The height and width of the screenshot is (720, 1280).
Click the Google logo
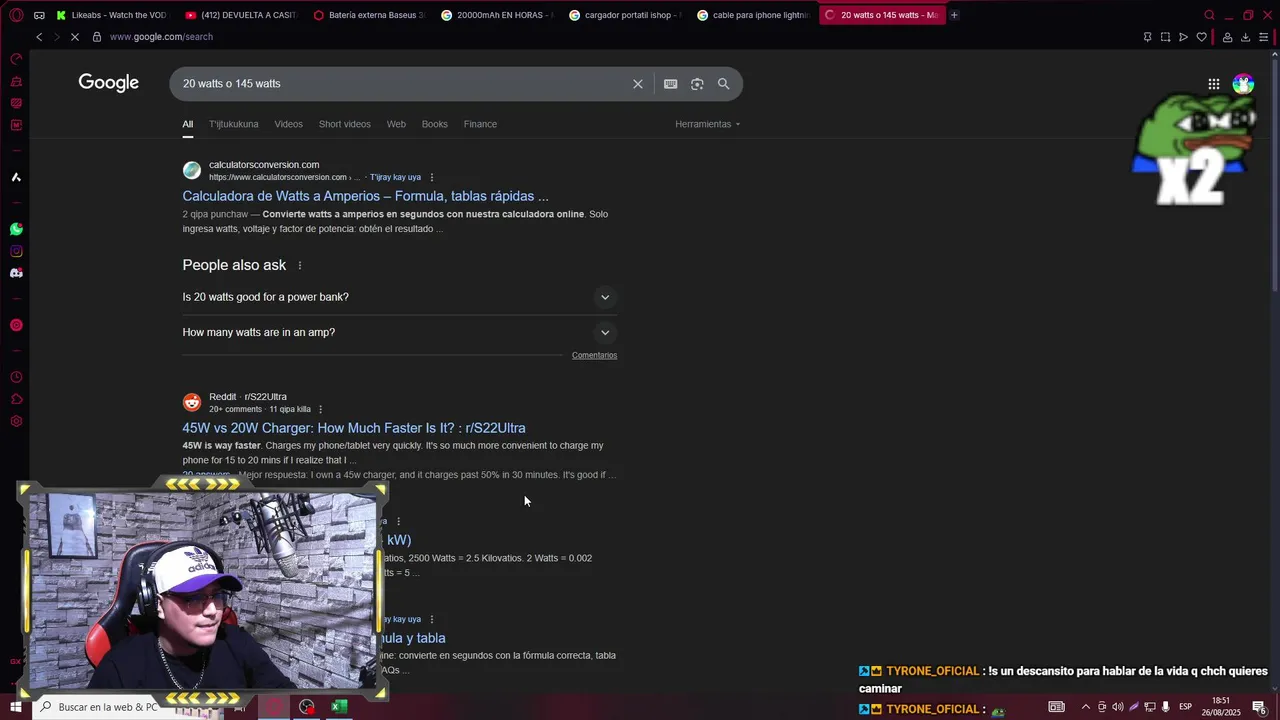pyautogui.click(x=108, y=83)
